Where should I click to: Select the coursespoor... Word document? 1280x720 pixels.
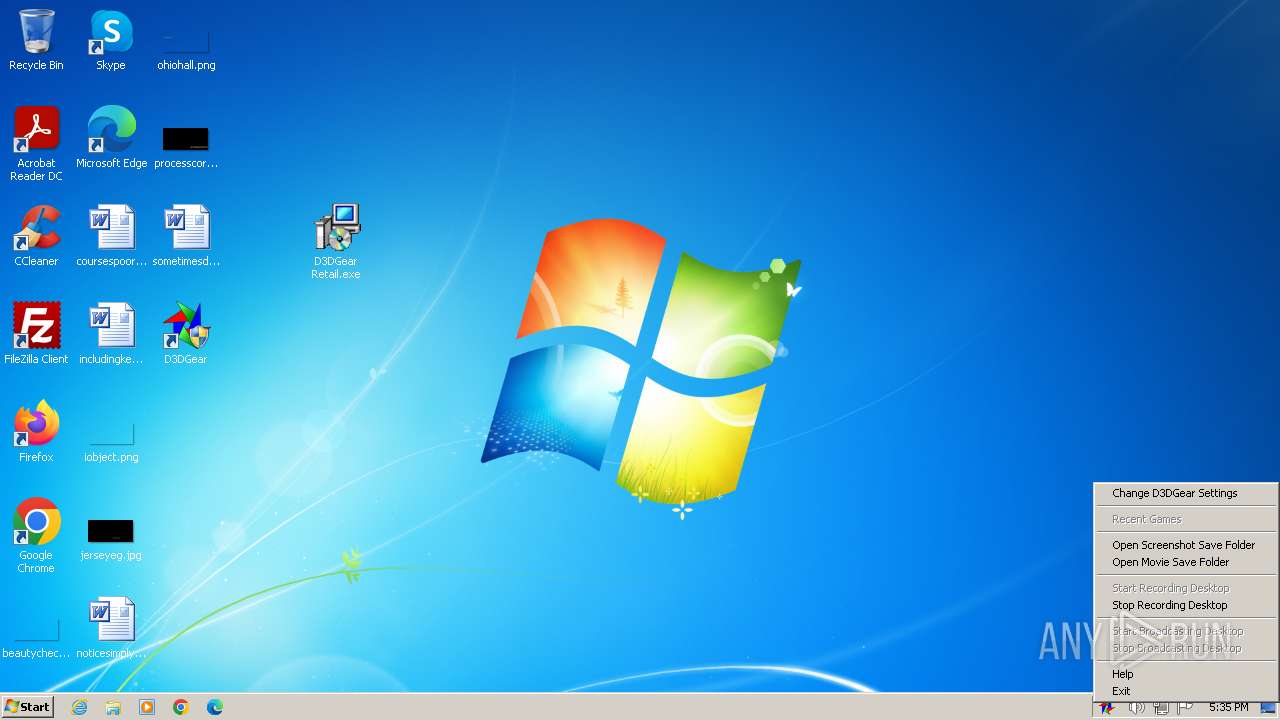[111, 236]
